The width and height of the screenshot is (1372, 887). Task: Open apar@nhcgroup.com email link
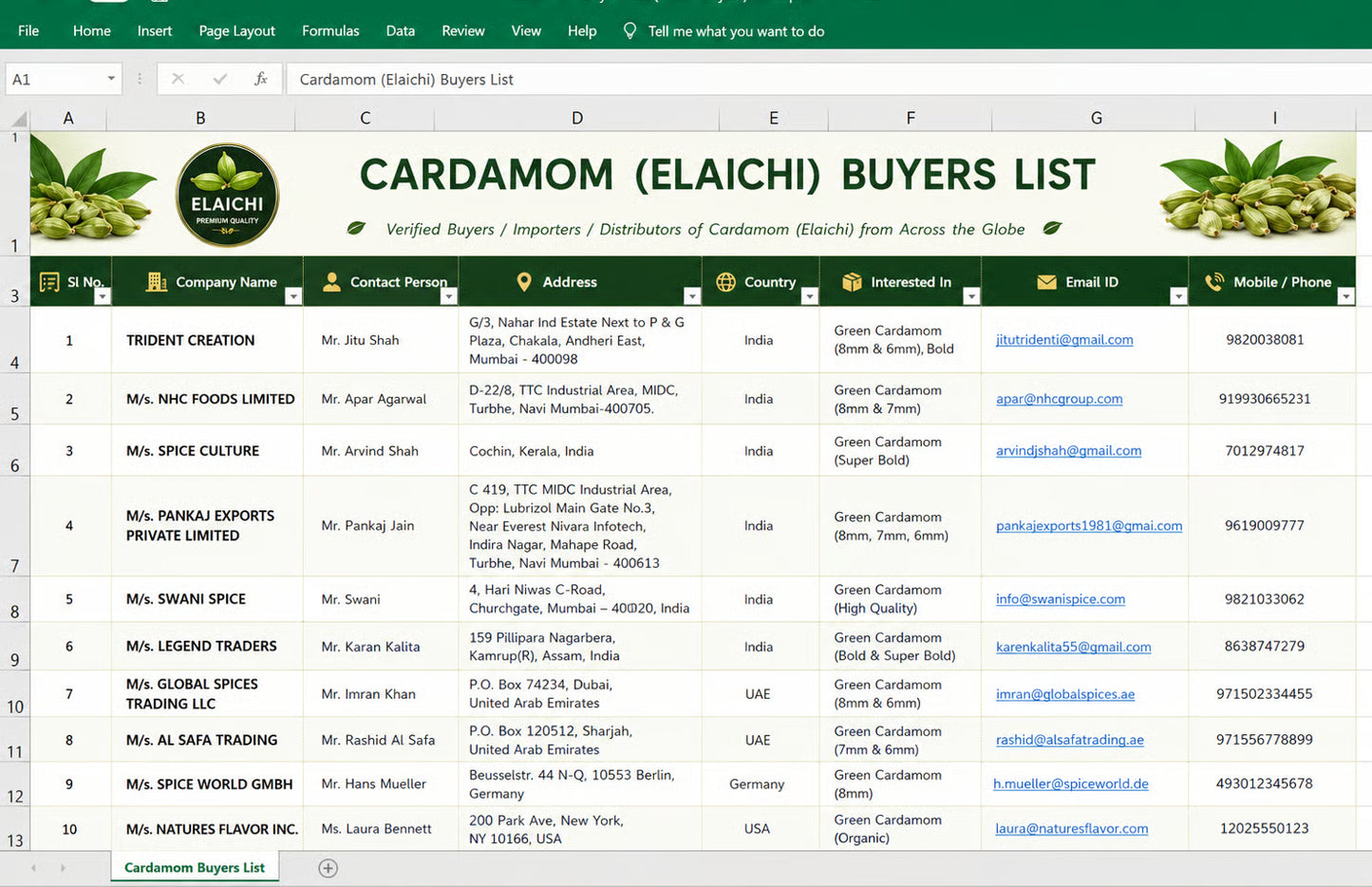click(1059, 399)
